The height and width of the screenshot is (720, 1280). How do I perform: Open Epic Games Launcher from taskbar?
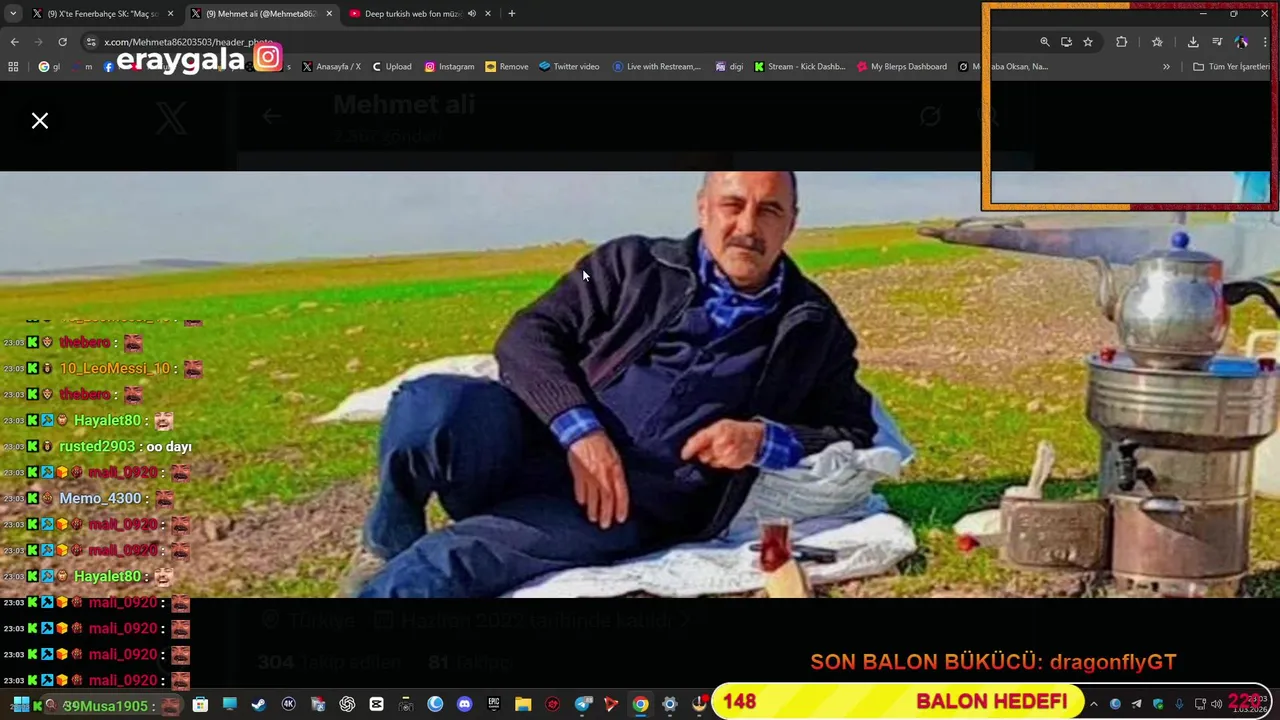coord(493,705)
